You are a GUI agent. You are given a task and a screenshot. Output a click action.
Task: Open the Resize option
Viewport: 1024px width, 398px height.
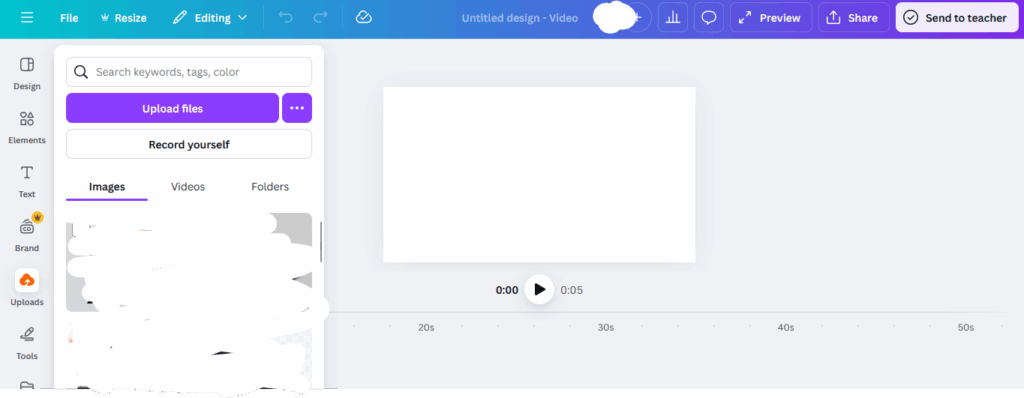coord(123,18)
